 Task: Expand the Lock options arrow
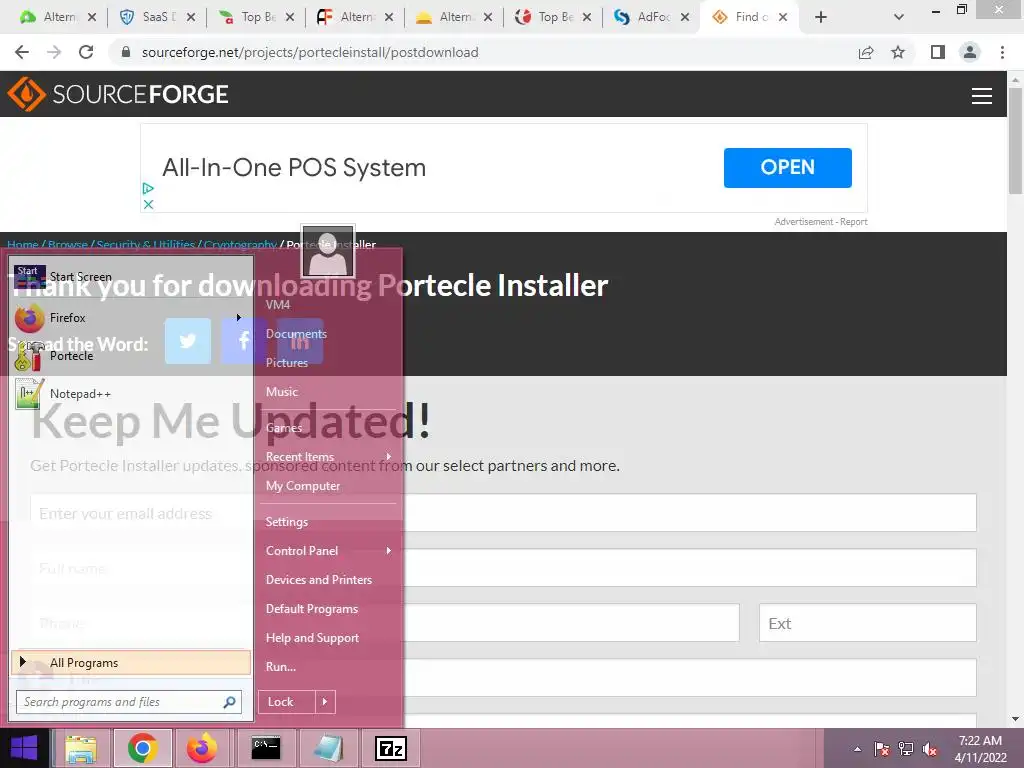tap(325, 702)
